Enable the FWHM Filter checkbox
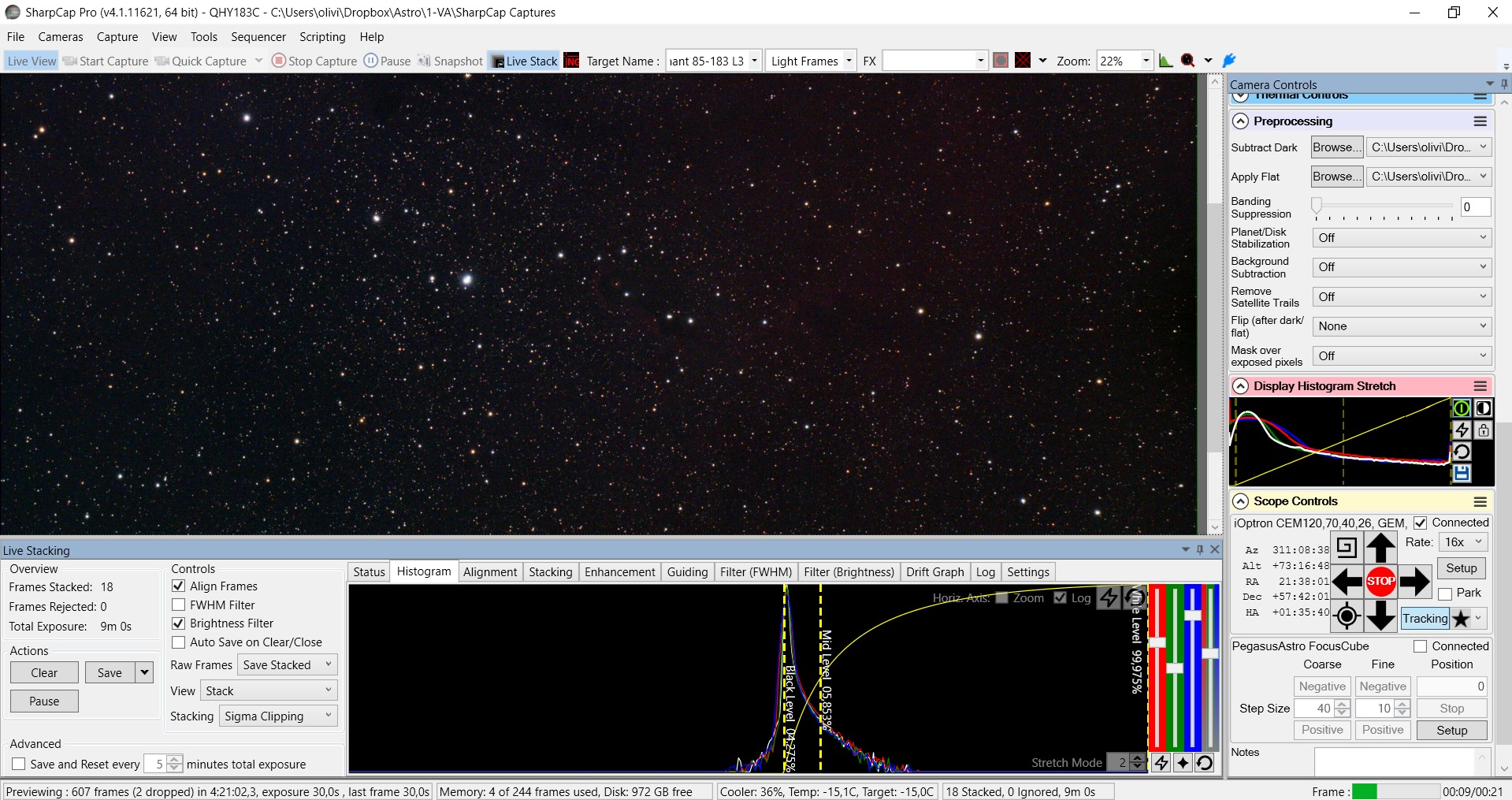Viewport: 1512px width, 800px height. point(179,605)
